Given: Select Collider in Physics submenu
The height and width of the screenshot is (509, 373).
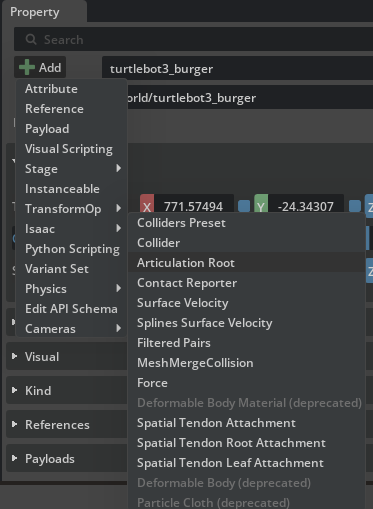Looking at the screenshot, I should [x=246, y=243].
